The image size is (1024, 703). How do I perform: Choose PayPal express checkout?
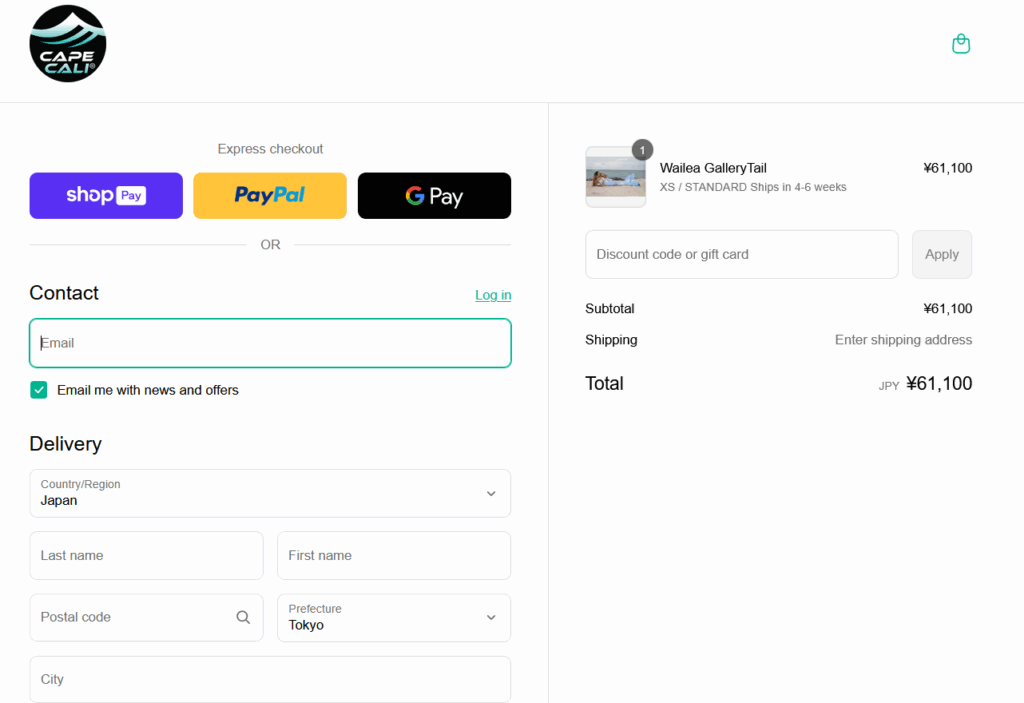pos(270,195)
